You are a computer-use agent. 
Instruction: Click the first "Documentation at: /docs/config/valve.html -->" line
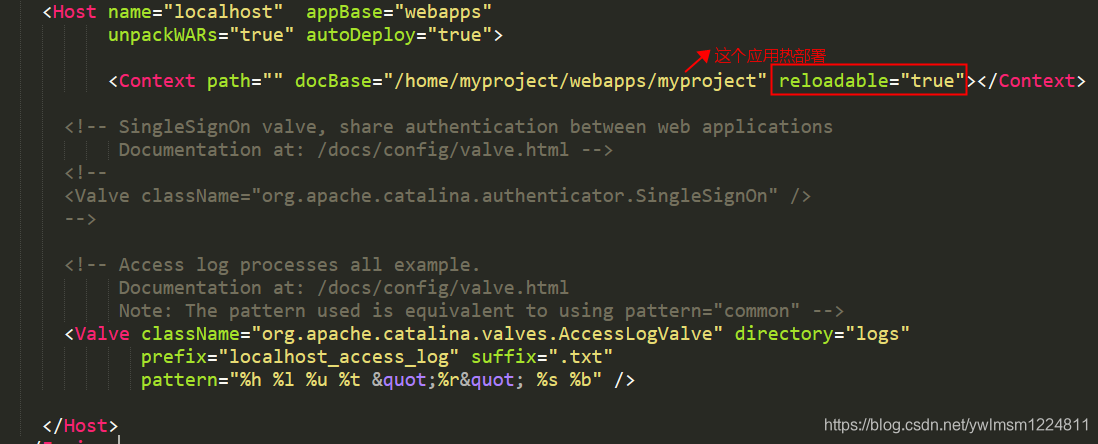tap(366, 150)
